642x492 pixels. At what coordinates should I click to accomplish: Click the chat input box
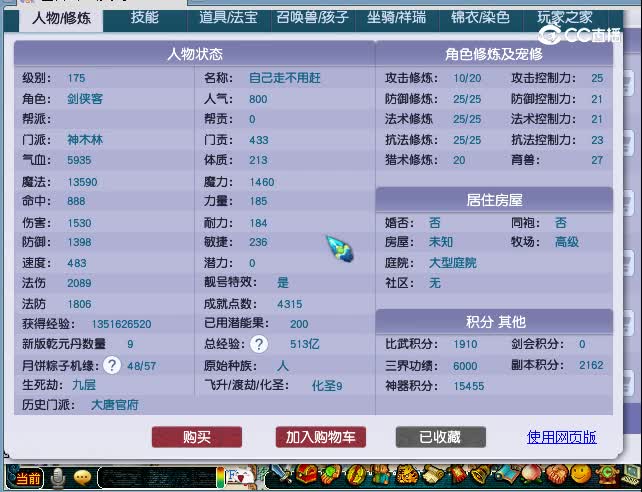point(157,478)
